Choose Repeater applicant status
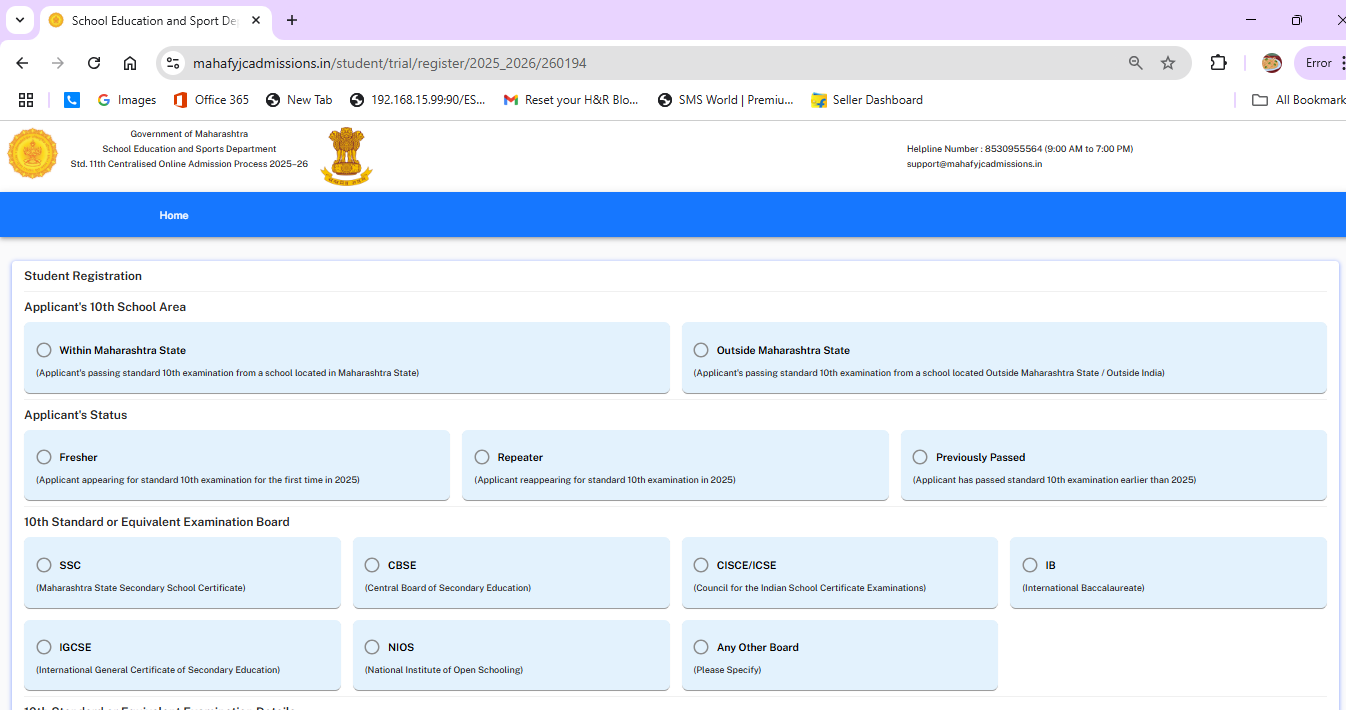1346x710 pixels. click(x=482, y=457)
